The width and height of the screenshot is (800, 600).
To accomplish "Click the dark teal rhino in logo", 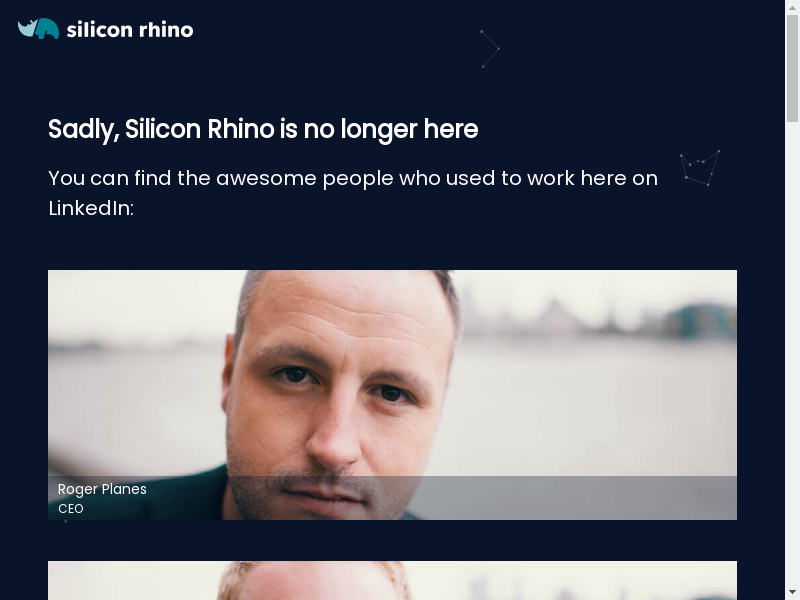I will coord(47,29).
